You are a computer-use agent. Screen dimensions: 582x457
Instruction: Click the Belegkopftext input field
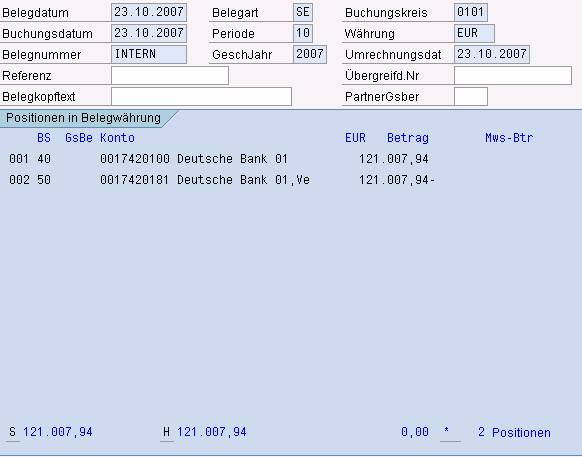(x=202, y=97)
